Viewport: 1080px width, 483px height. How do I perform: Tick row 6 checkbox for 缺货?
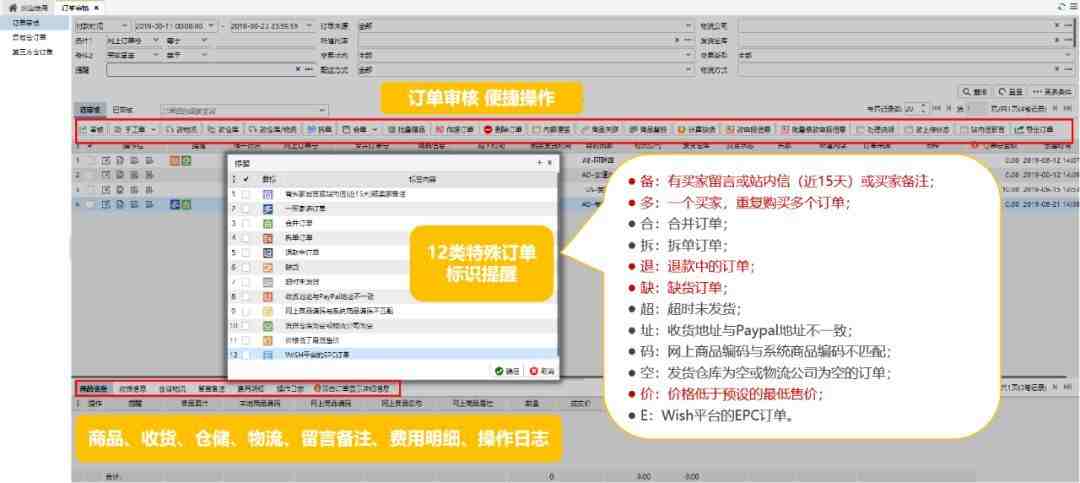tap(246, 267)
